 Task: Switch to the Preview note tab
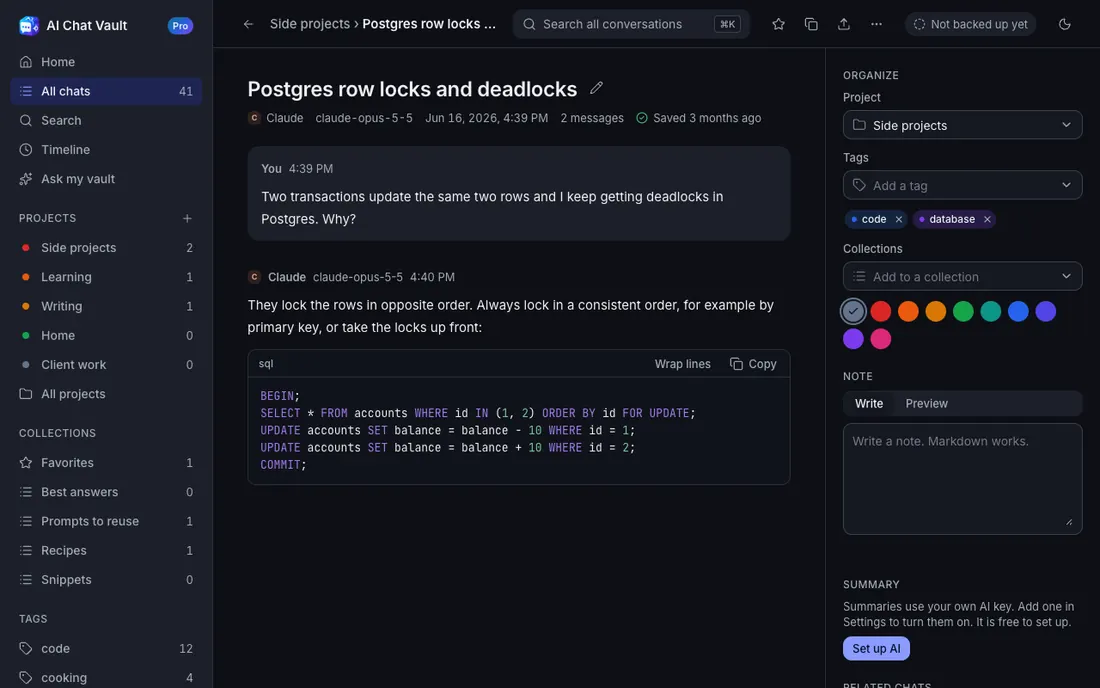tap(926, 403)
